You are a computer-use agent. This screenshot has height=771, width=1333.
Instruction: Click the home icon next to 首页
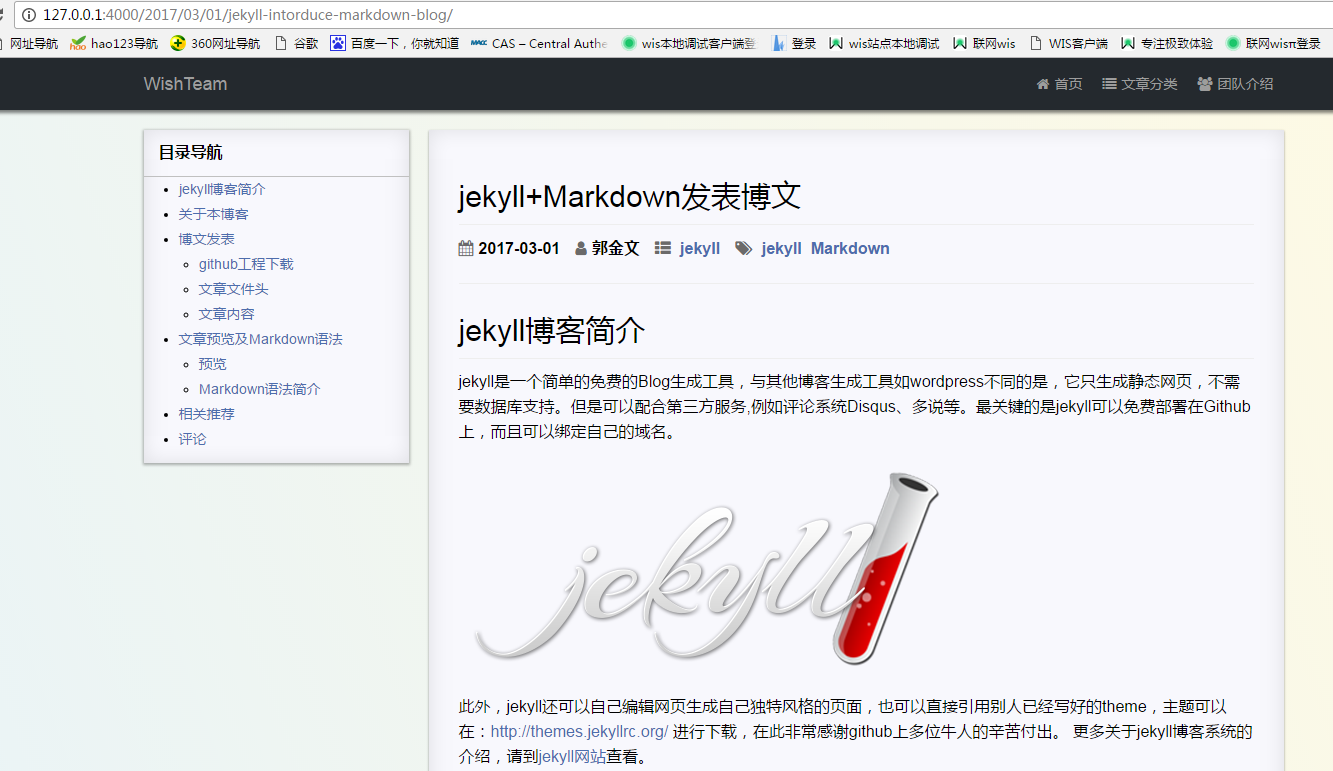(1043, 84)
